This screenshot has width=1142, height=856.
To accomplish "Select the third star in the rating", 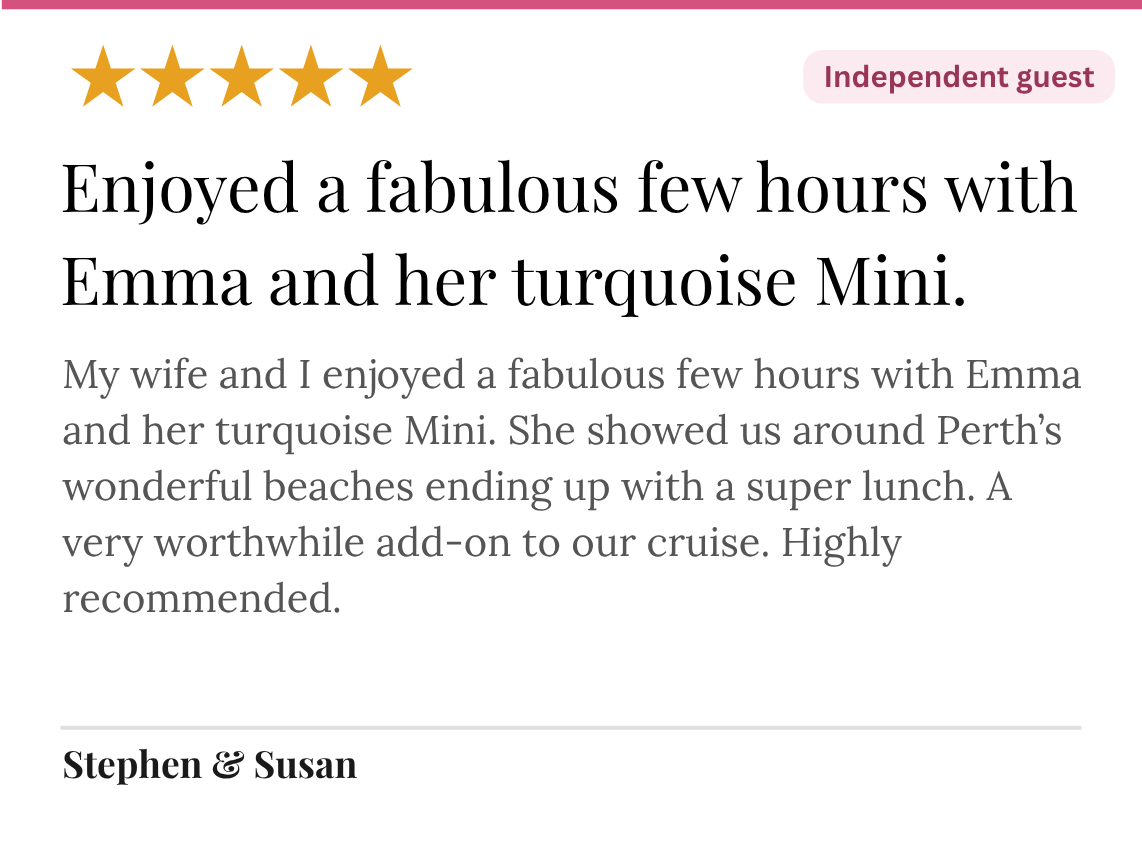I will pyautogui.click(x=241, y=76).
